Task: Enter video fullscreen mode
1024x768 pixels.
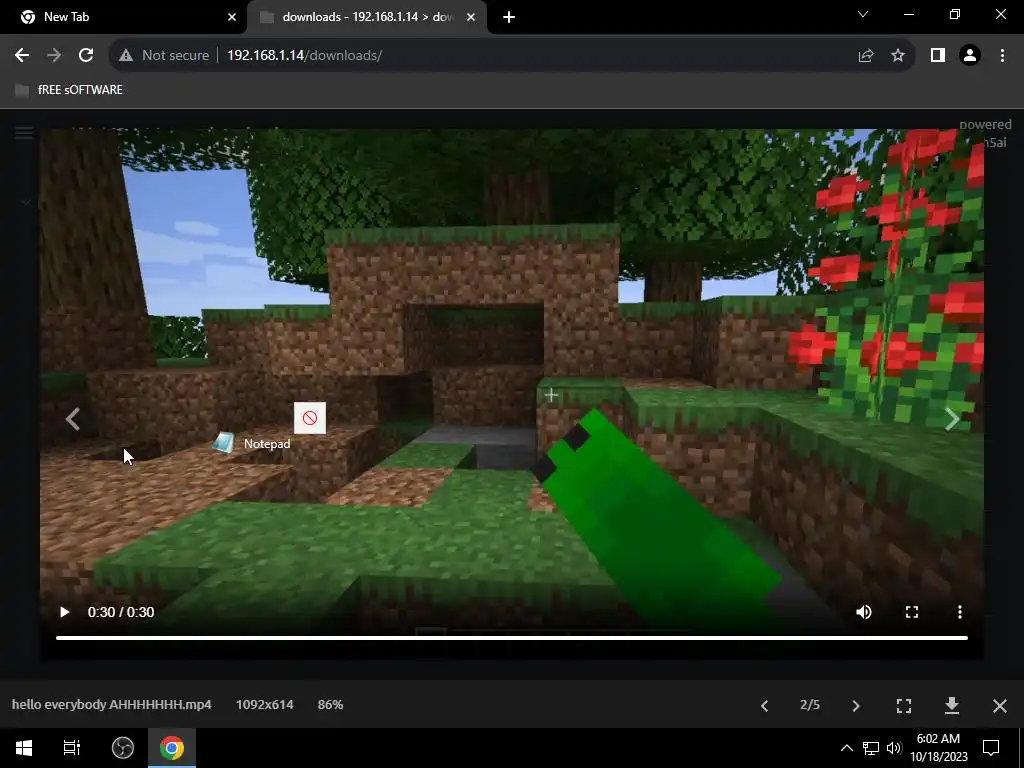Action: pos(912,612)
